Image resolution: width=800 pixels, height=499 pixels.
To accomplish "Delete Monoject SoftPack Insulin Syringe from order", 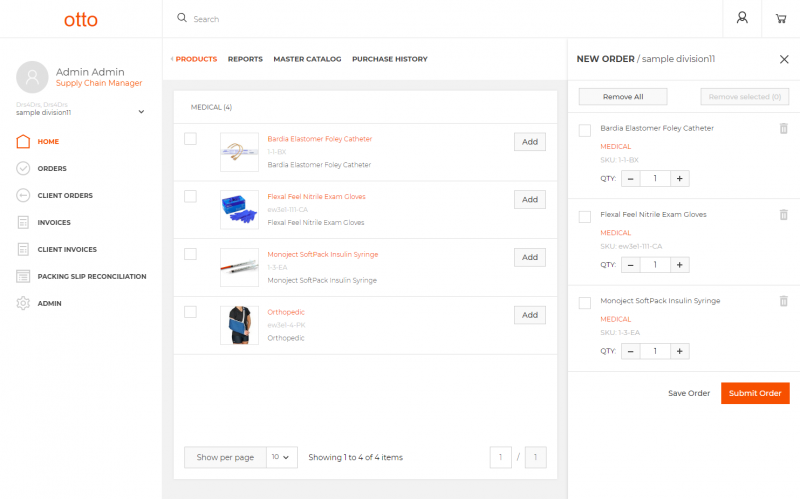I will pos(784,301).
